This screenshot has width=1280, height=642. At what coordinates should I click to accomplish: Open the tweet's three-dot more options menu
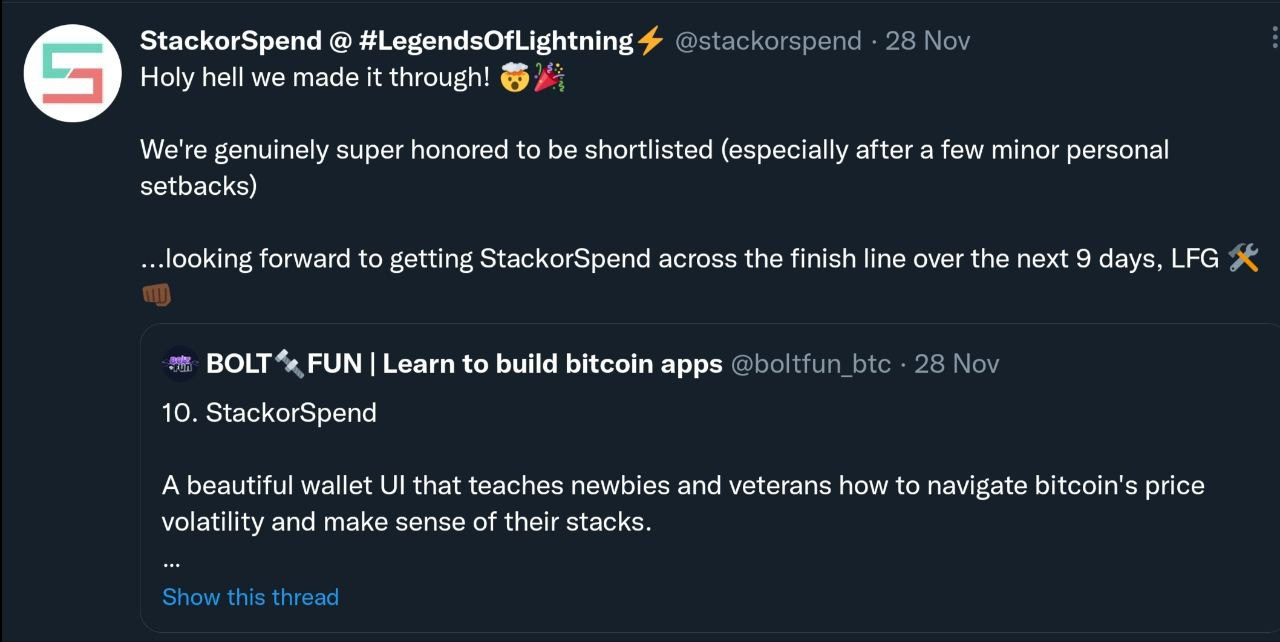(1274, 38)
